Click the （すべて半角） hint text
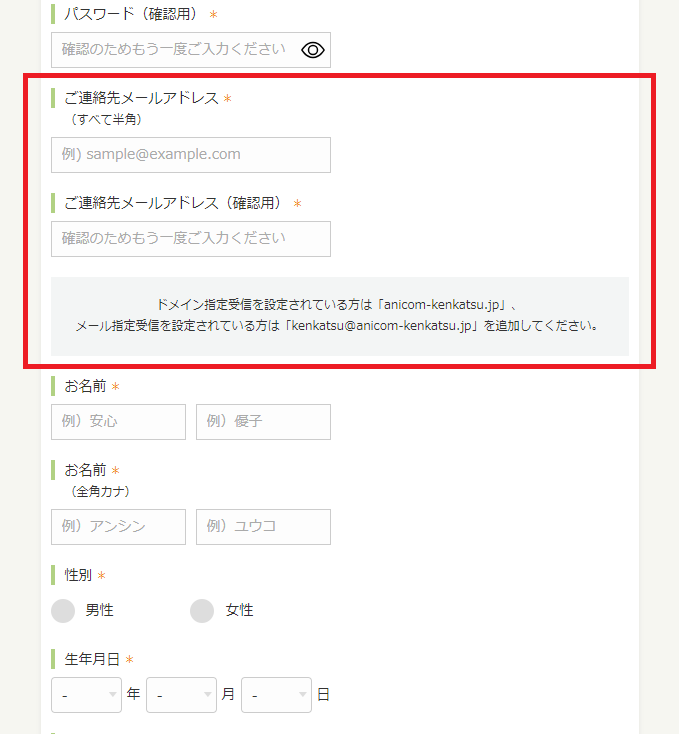This screenshot has height=734, width=679. click(106, 119)
